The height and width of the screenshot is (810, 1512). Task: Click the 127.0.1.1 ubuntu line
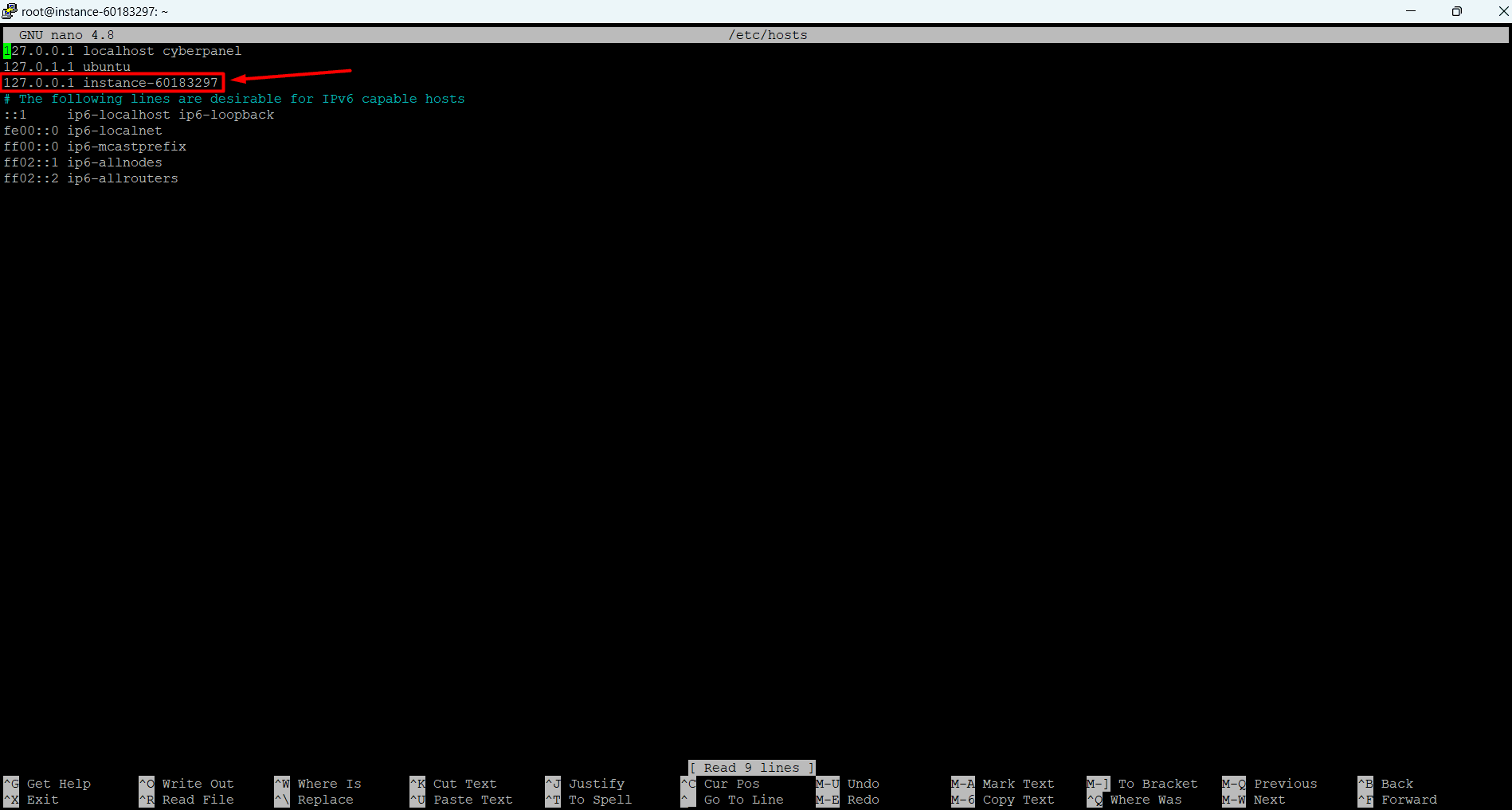(x=67, y=67)
